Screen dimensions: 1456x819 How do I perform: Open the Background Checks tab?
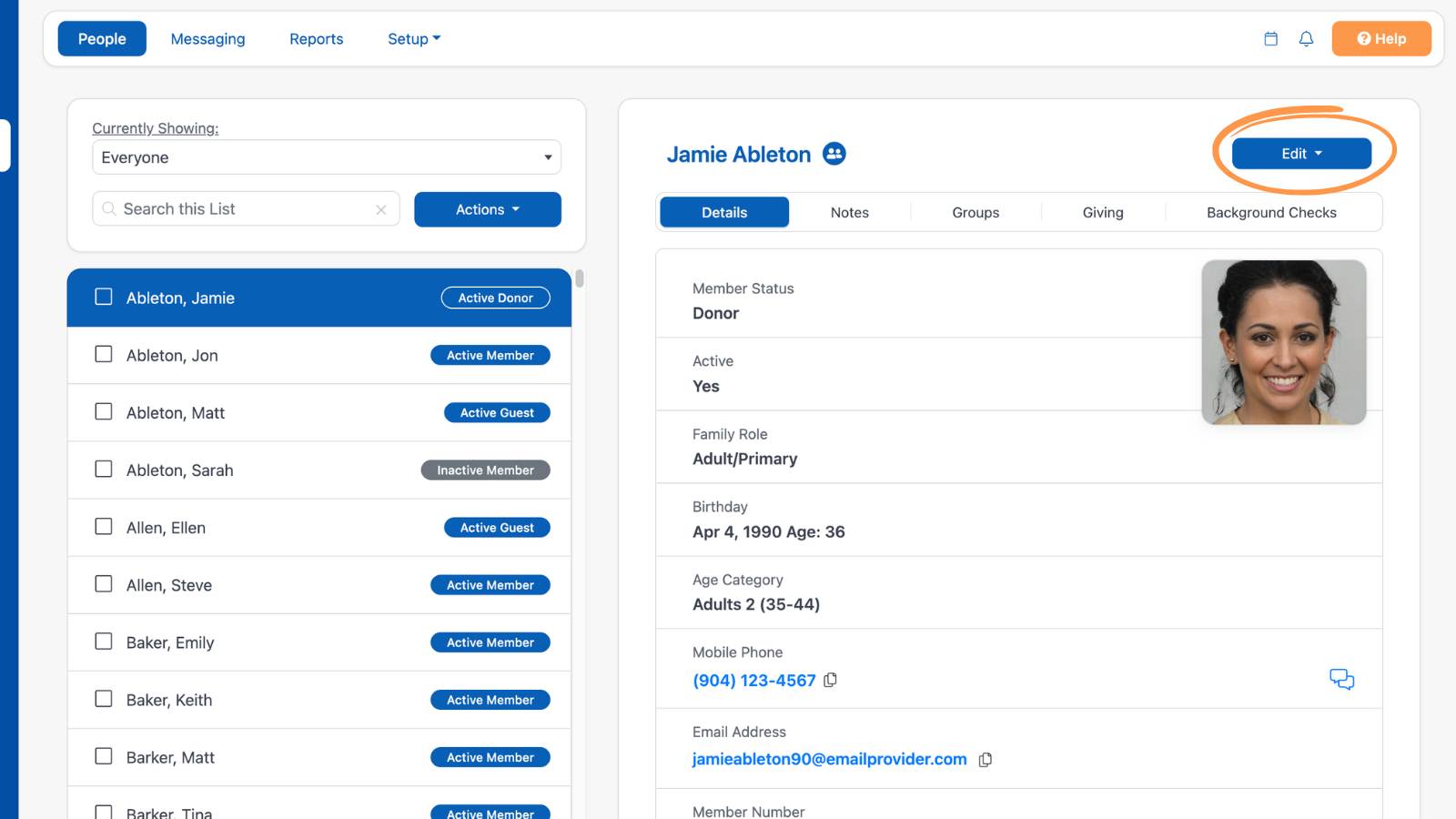(x=1271, y=213)
